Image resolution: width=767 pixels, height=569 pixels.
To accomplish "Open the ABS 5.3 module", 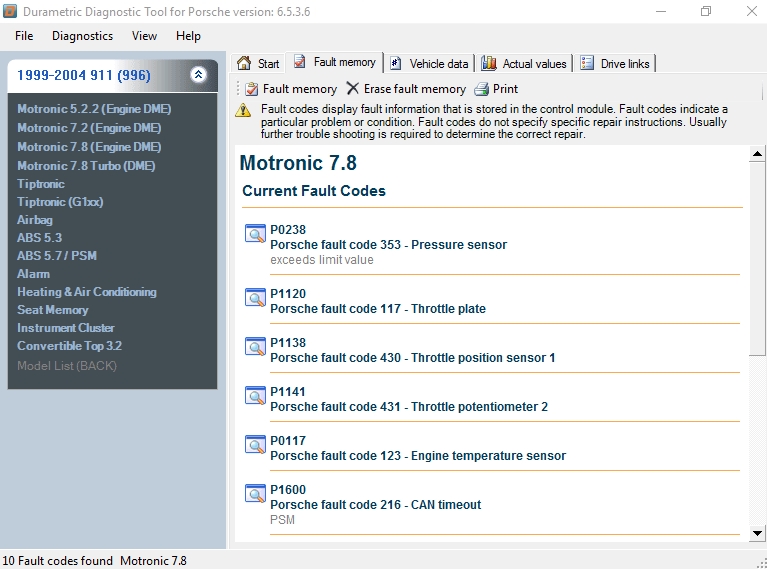I will (x=40, y=238).
